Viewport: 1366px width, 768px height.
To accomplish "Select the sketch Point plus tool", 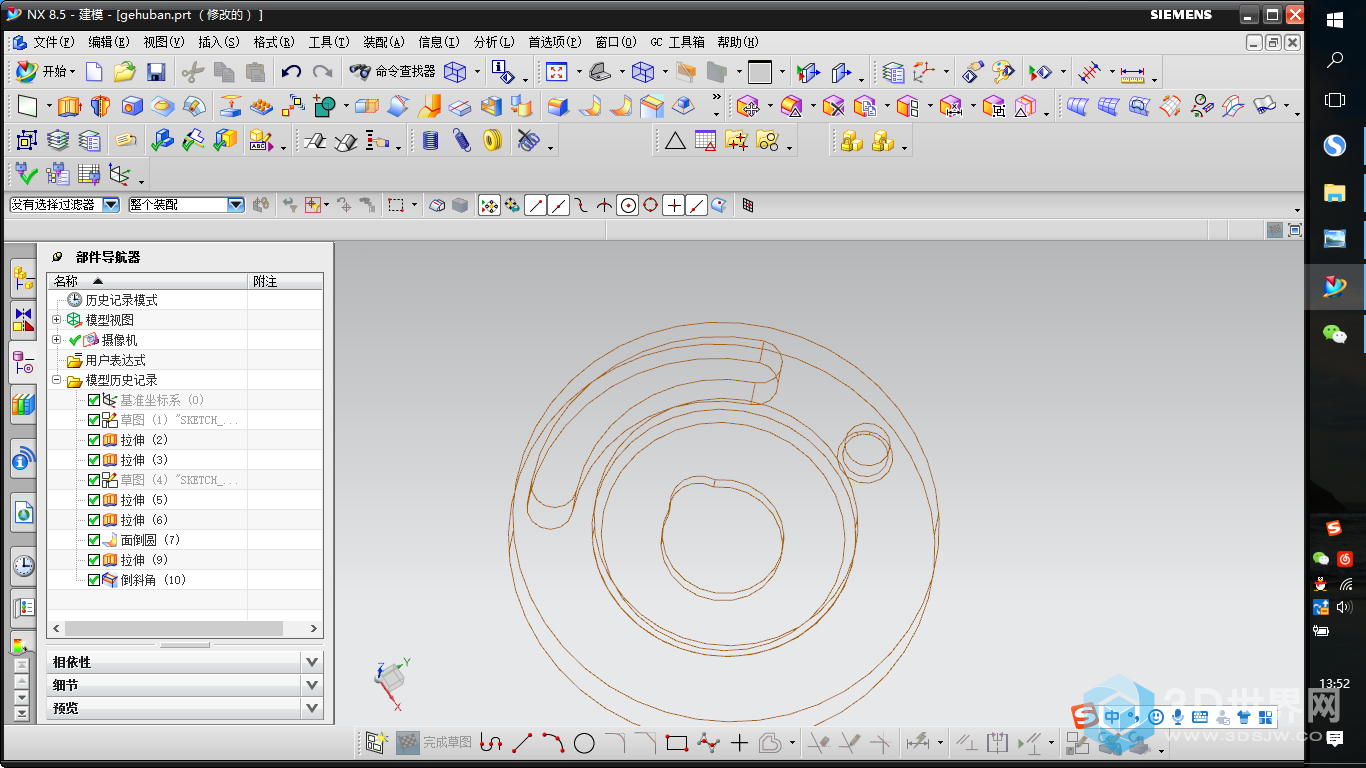I will point(739,743).
